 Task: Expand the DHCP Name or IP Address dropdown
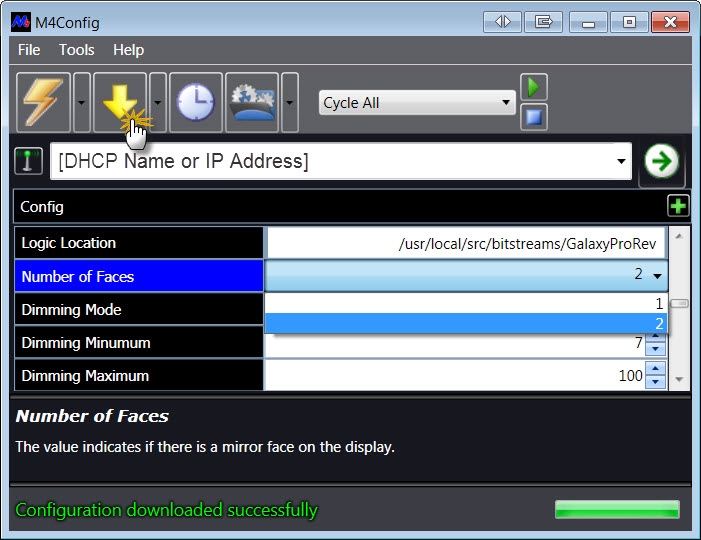click(x=621, y=161)
